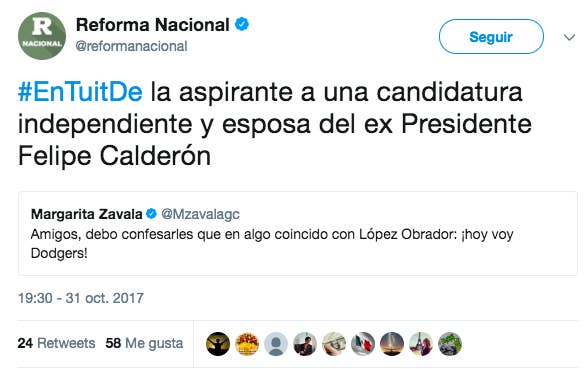Click the blue verified badge beside Reforma Nacional

click(x=242, y=24)
